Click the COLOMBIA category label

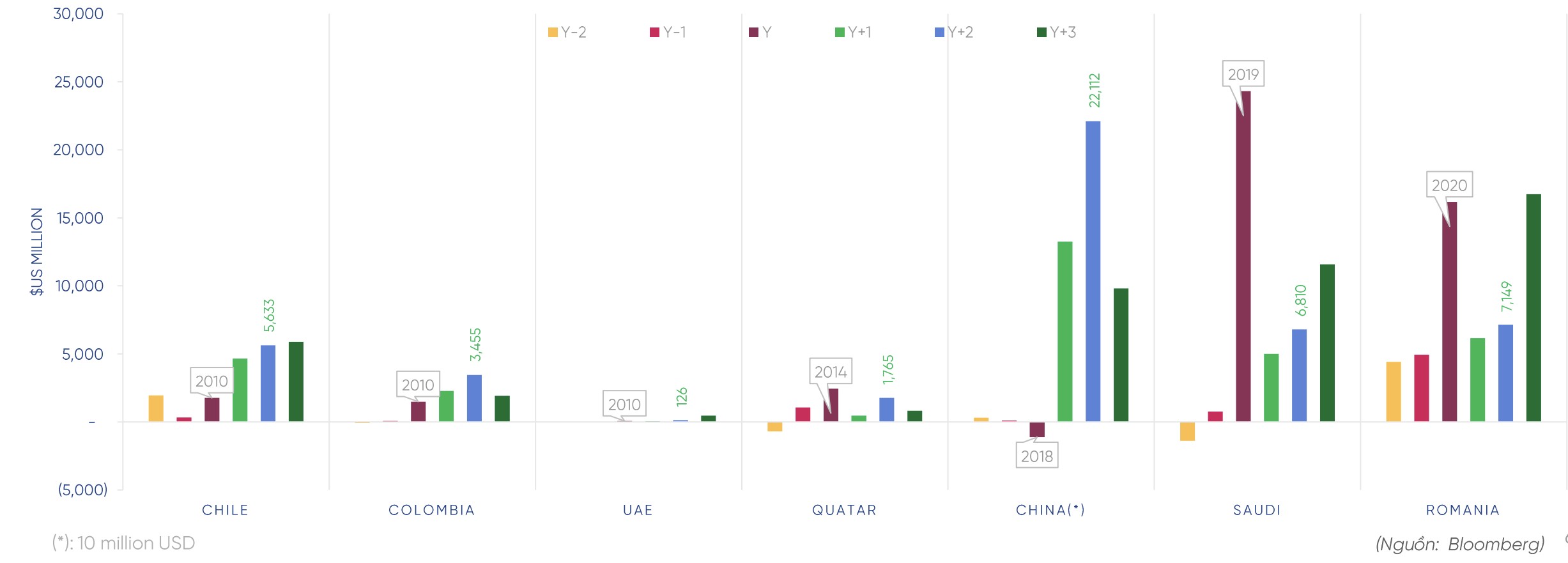click(x=432, y=510)
